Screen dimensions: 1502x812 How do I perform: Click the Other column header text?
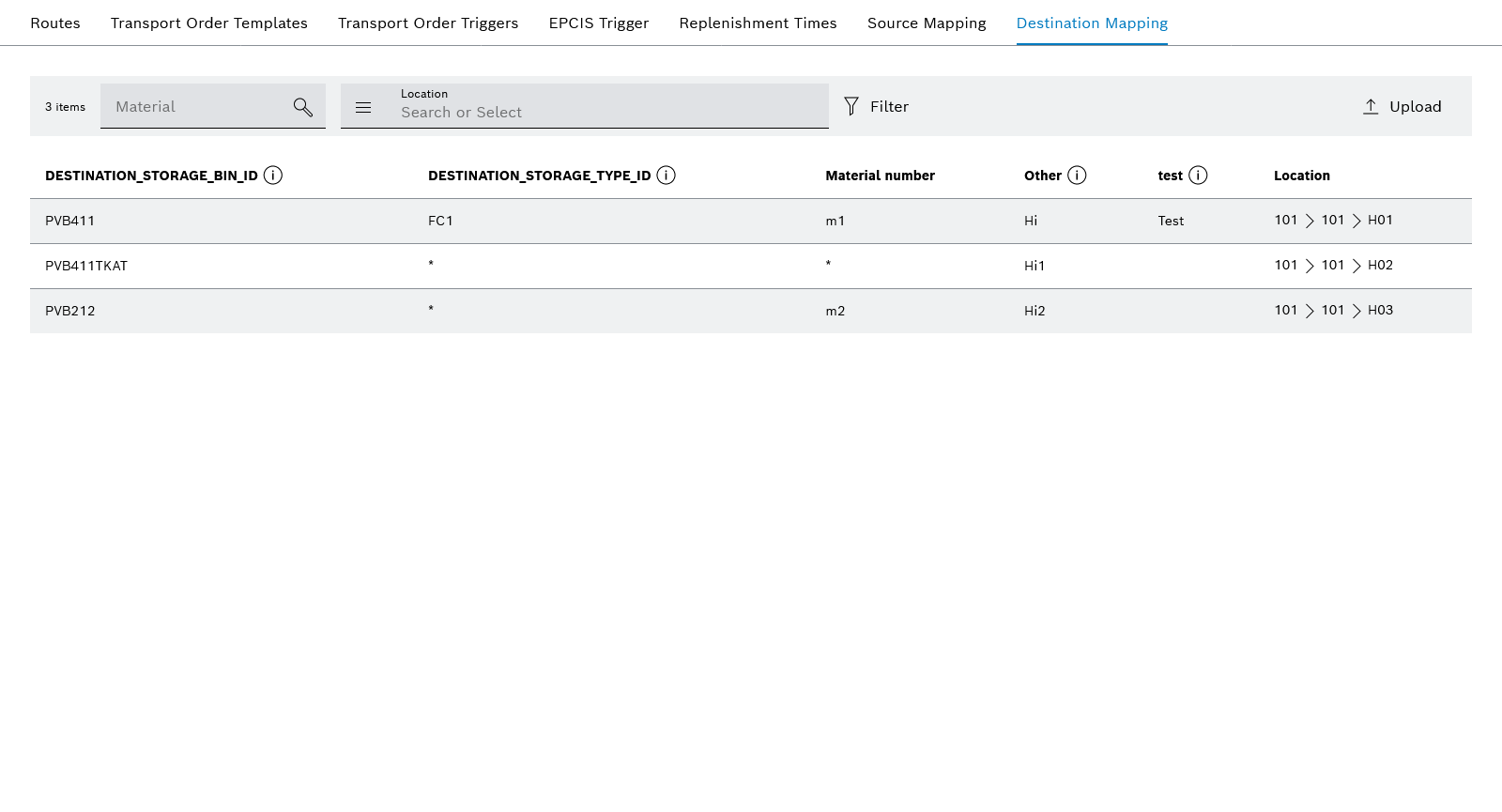(1043, 176)
